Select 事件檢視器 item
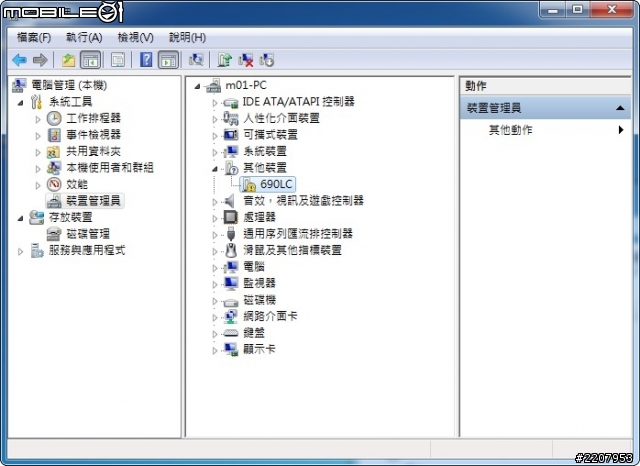The image size is (640, 466). click(x=93, y=135)
